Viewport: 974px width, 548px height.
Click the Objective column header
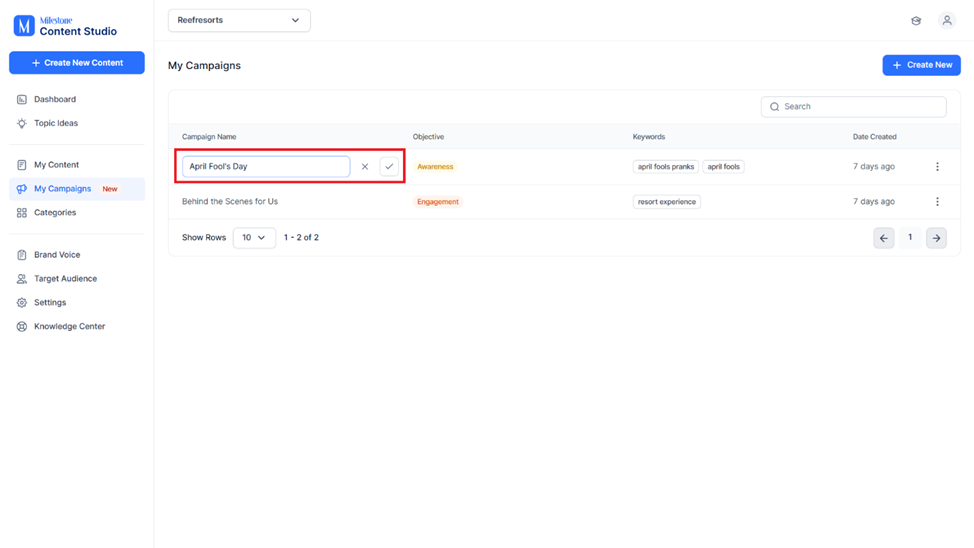tap(429, 137)
